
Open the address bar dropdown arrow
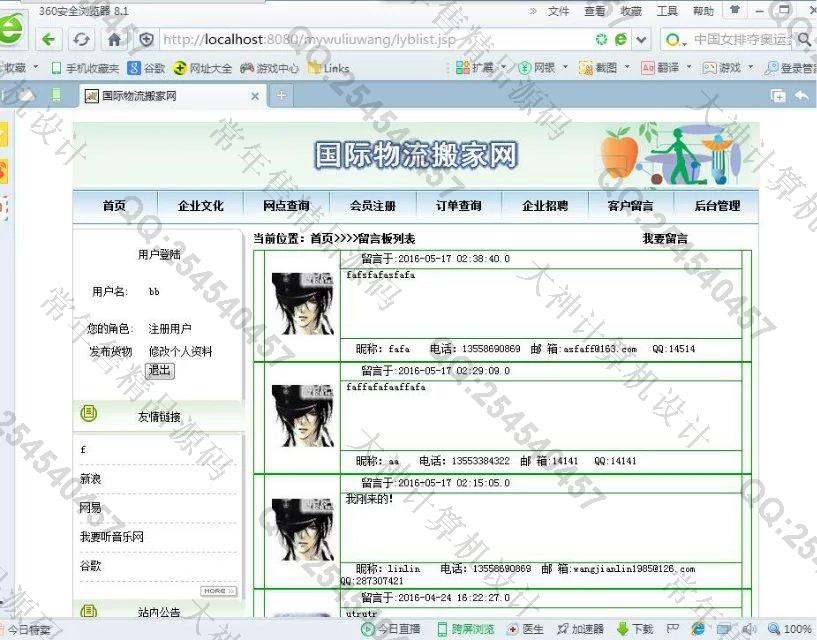tap(641, 40)
